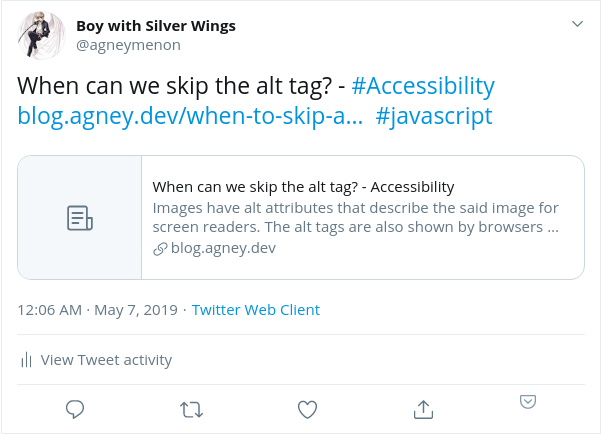
Task: Reply to the tweet using the speech bubble icon
Action: (x=74, y=409)
